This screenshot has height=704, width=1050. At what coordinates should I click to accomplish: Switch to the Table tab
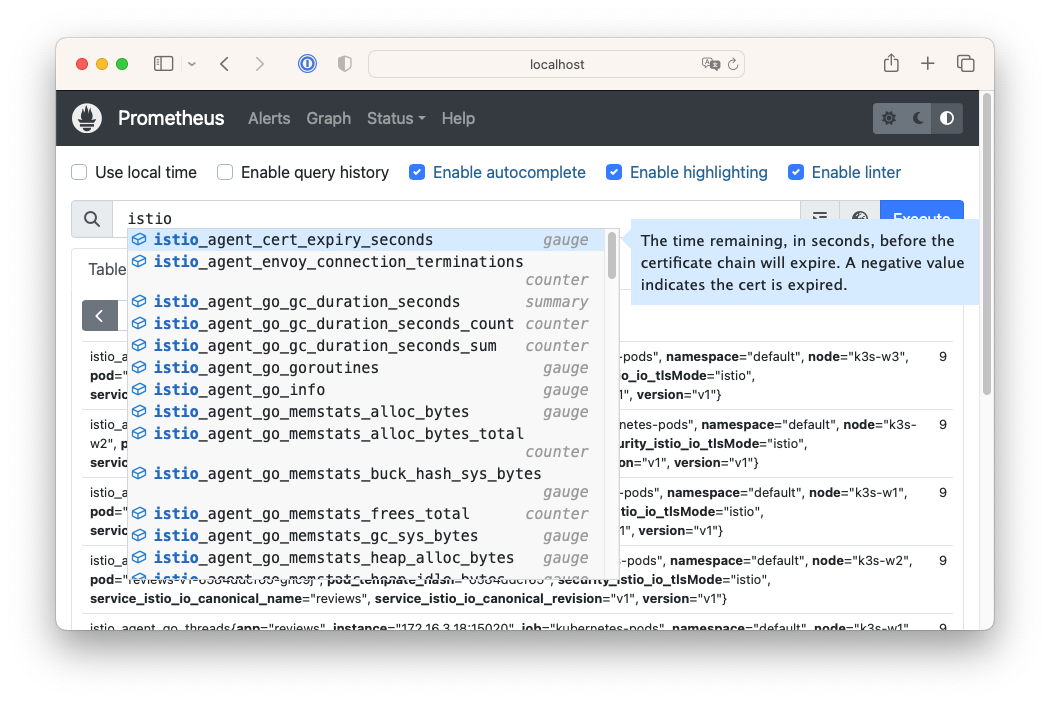[106, 269]
